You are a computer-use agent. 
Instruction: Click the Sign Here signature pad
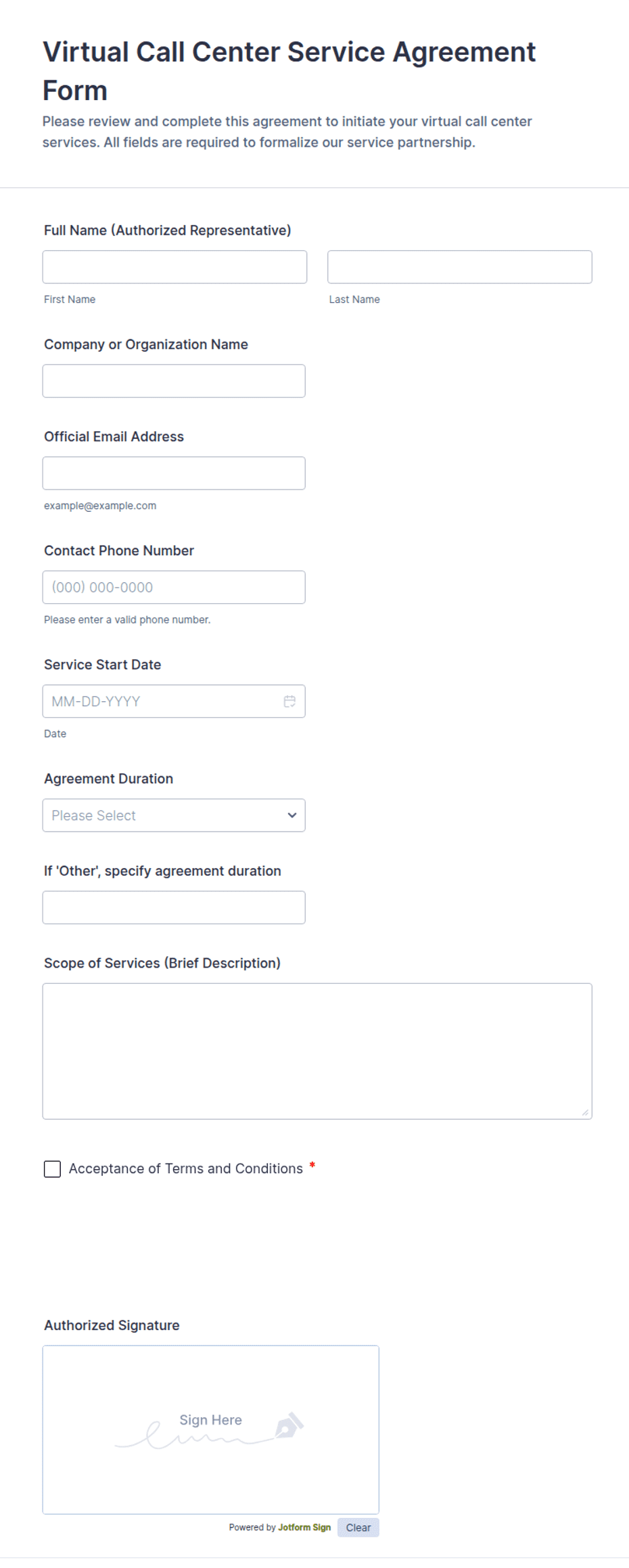pyautogui.click(x=211, y=1429)
